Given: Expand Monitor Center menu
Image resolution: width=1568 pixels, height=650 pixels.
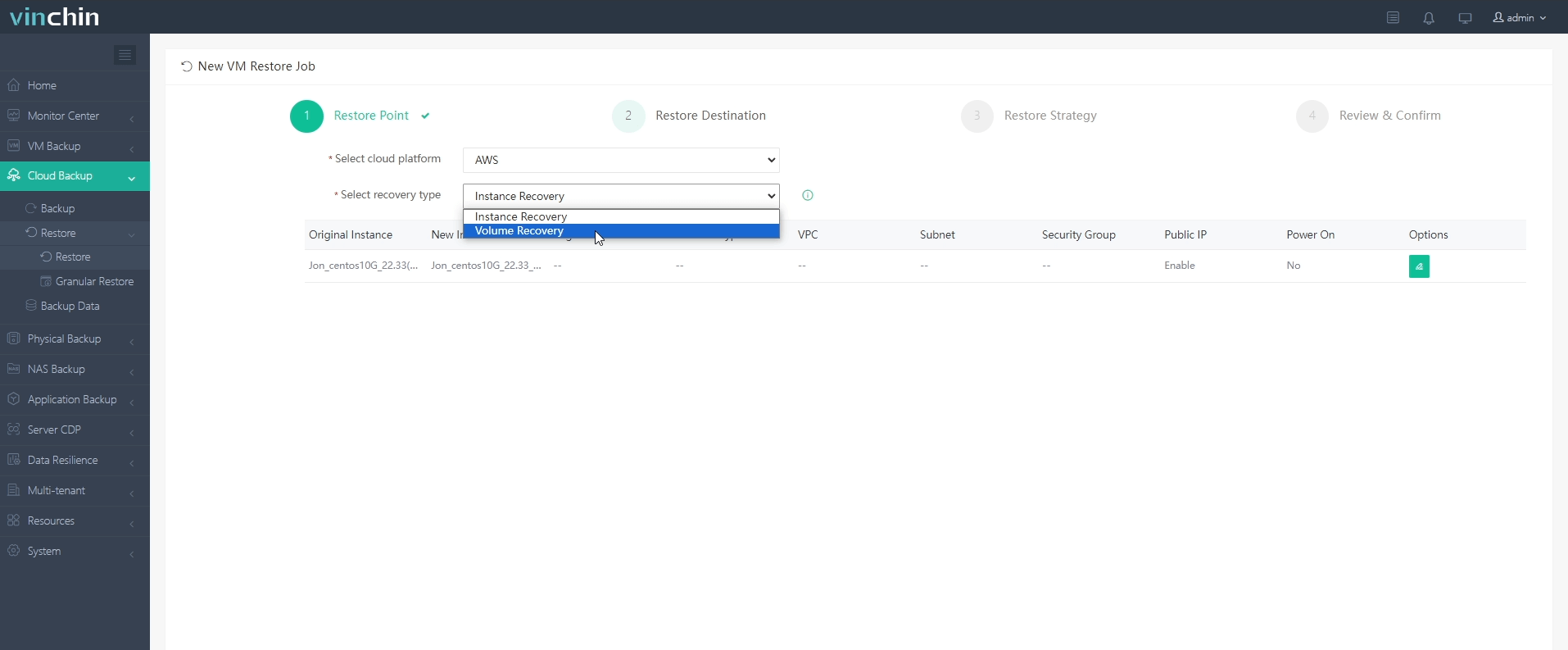Looking at the screenshot, I should pyautogui.click(x=75, y=116).
